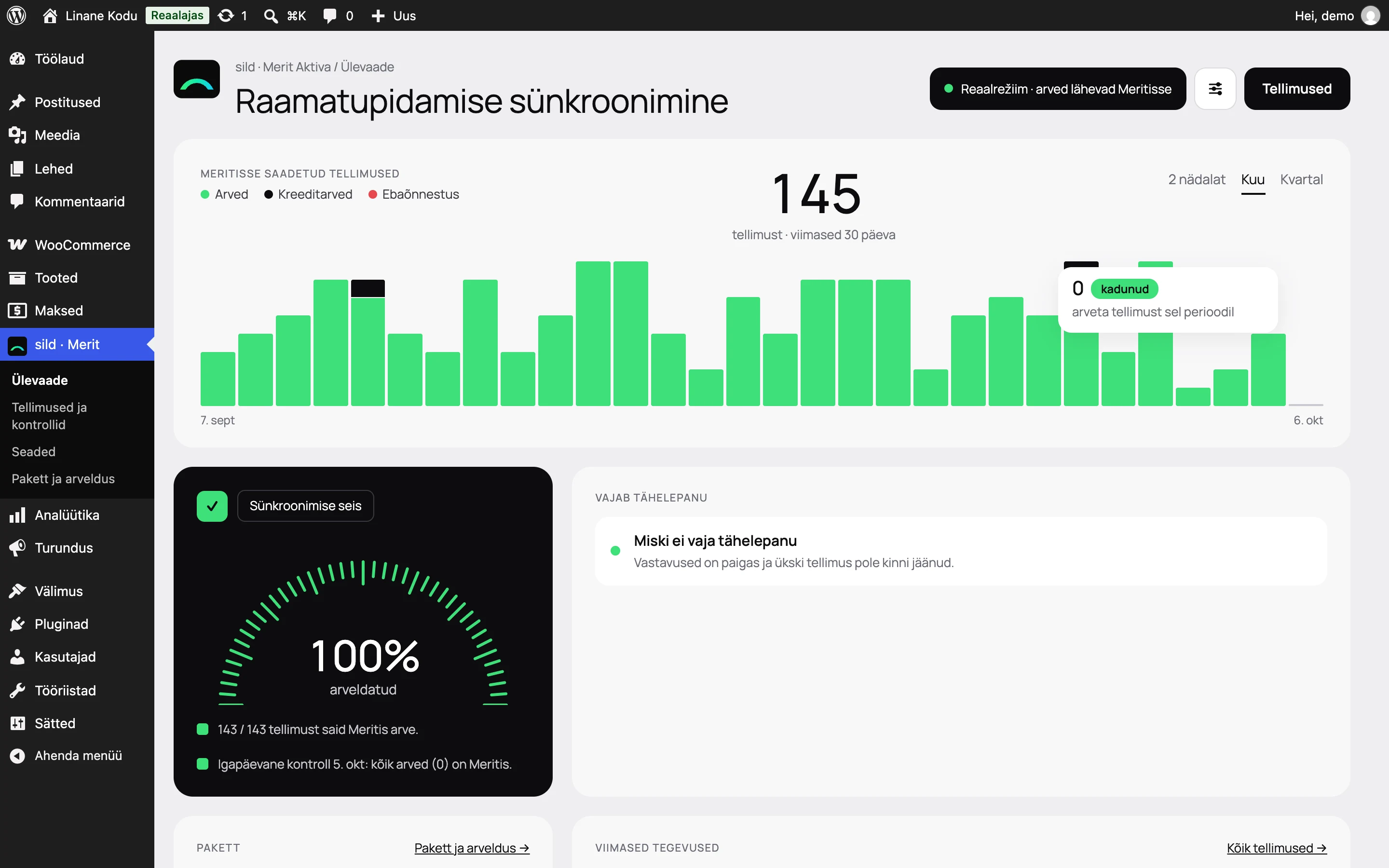Viewport: 1389px width, 868px height.
Task: Open Tellimused ja kontrollid submenu
Action: (77, 416)
